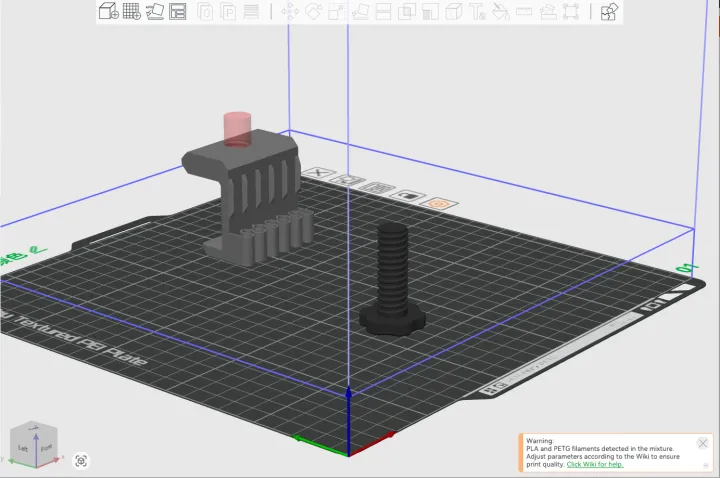Click the zoom-to-fit icon beside view cube

pyautogui.click(x=81, y=461)
